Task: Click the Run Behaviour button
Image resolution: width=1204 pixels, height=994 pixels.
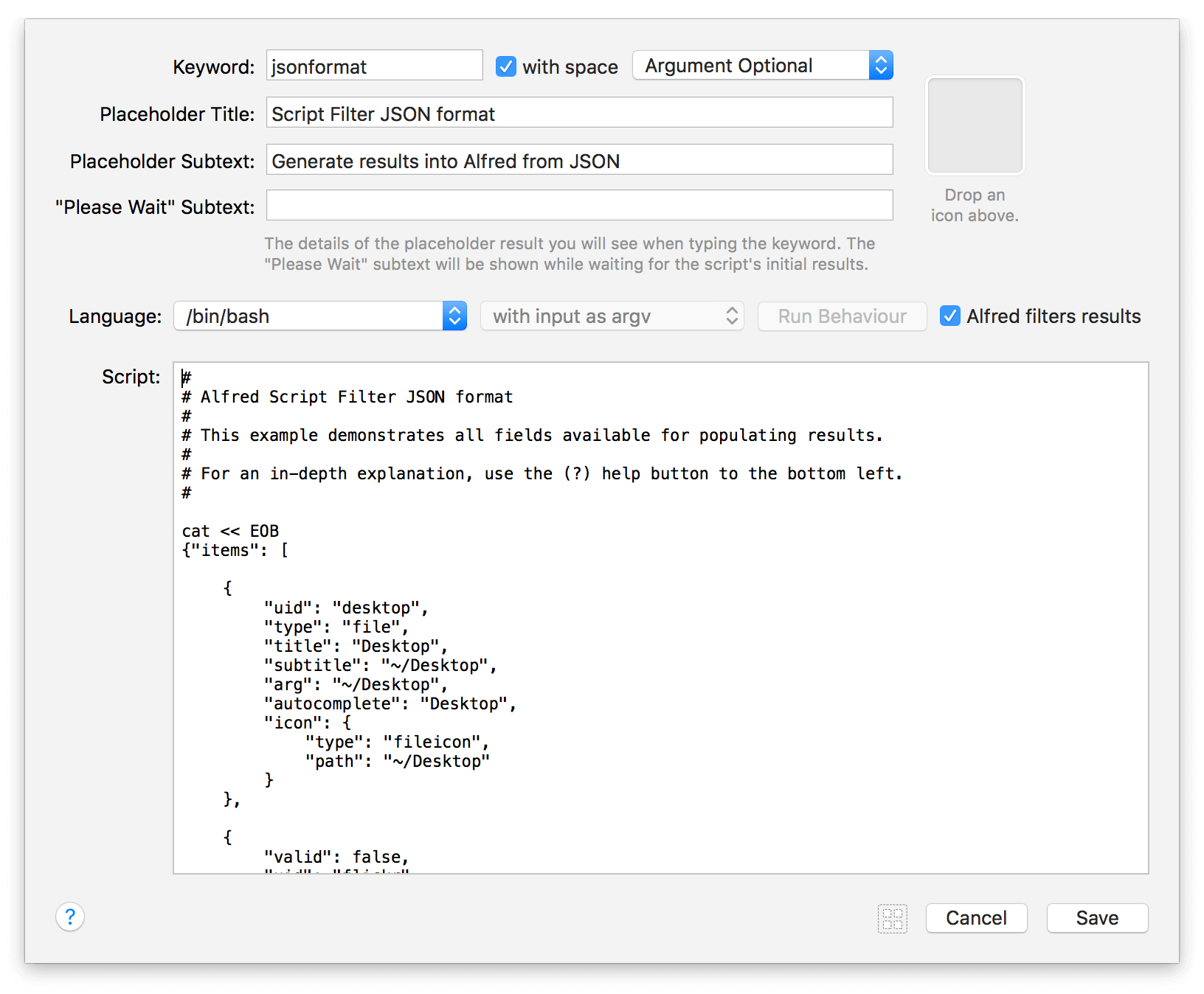Action: (842, 316)
